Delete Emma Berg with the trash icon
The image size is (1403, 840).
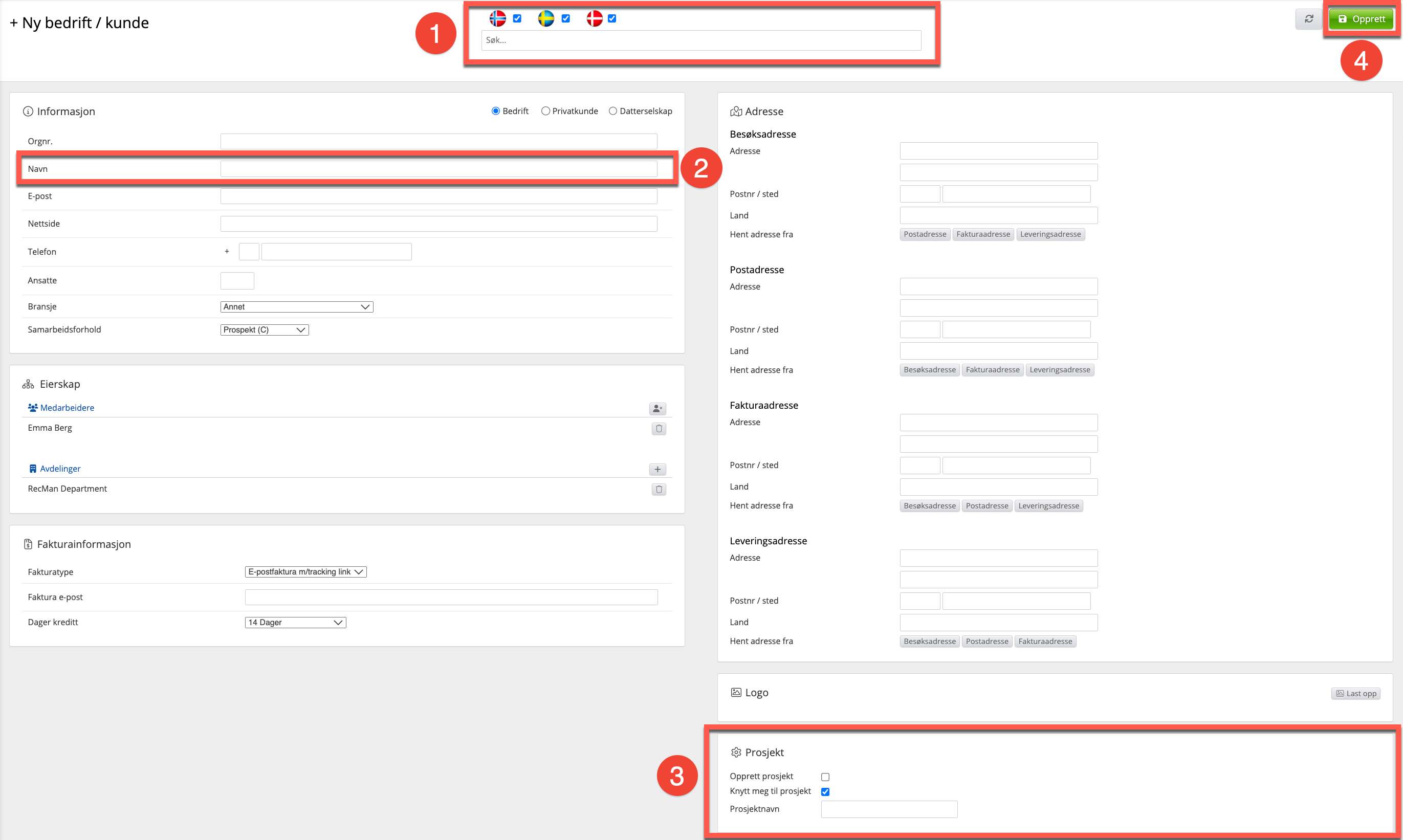659,429
